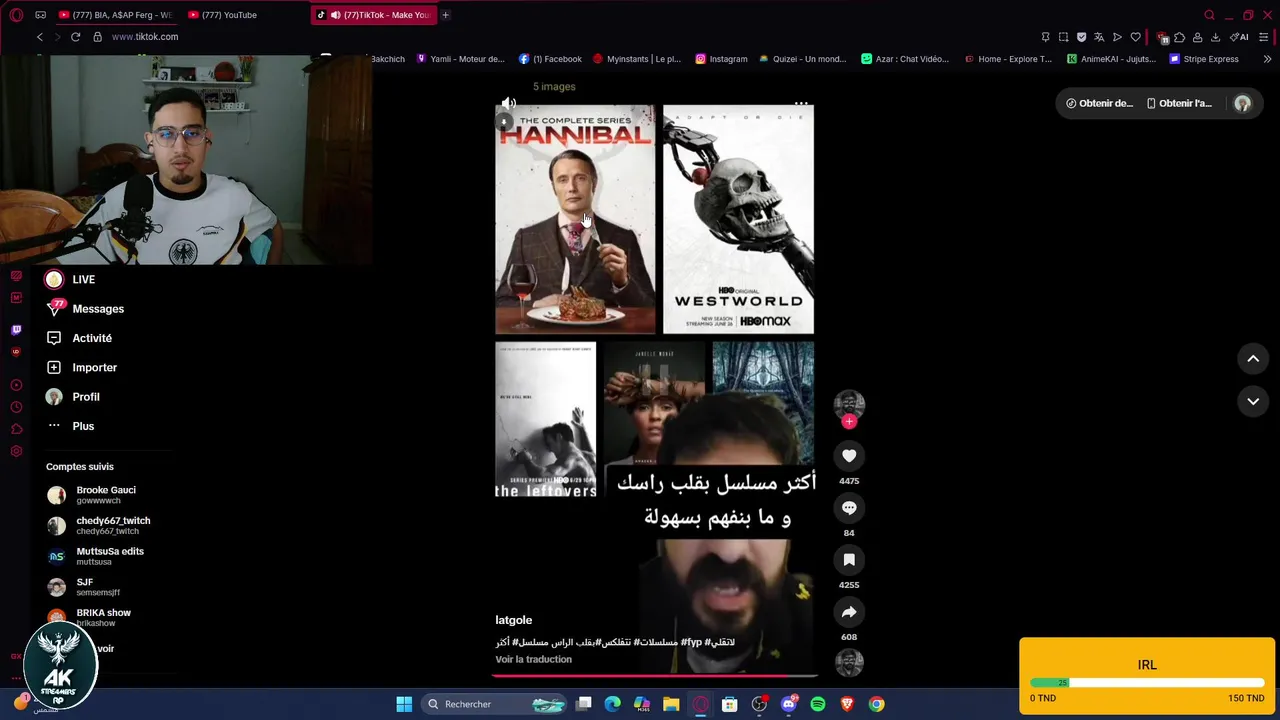1280x720 pixels.
Task: Open the Westworld poster image
Action: click(x=738, y=219)
